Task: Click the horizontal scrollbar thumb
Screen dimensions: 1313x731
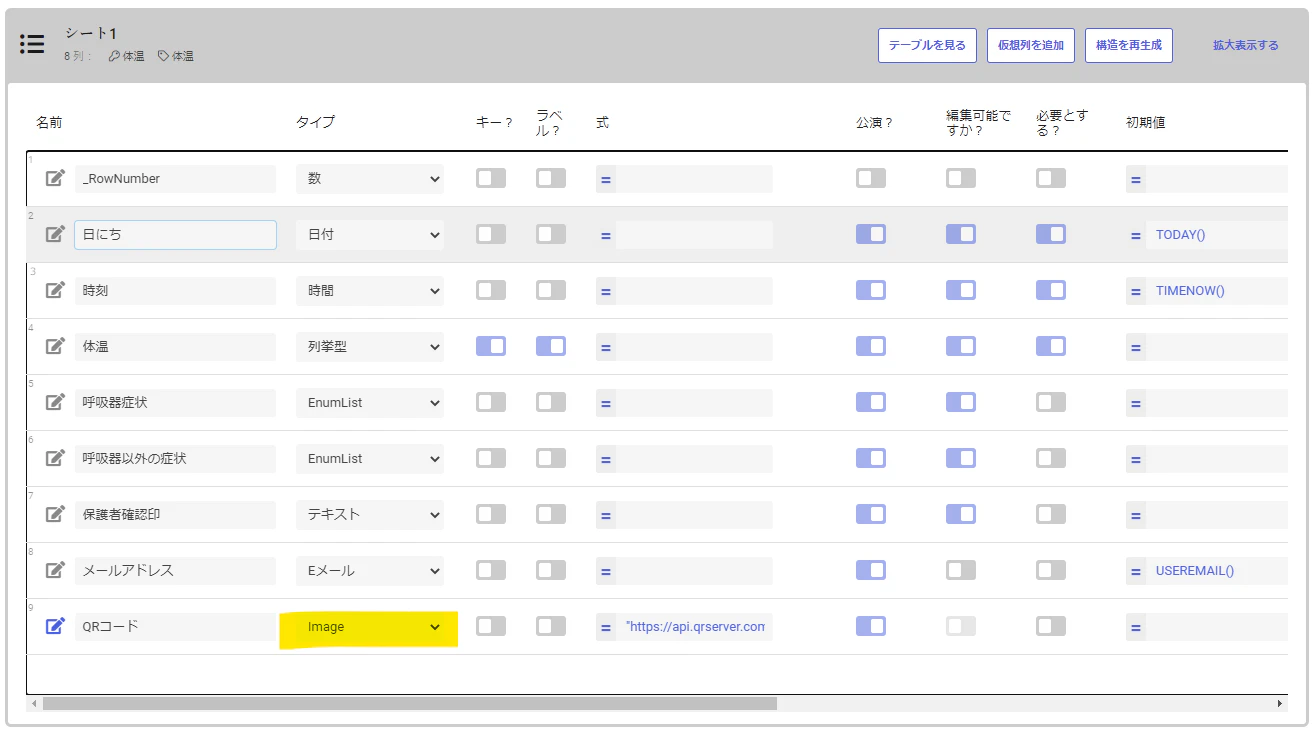Action: 410,704
